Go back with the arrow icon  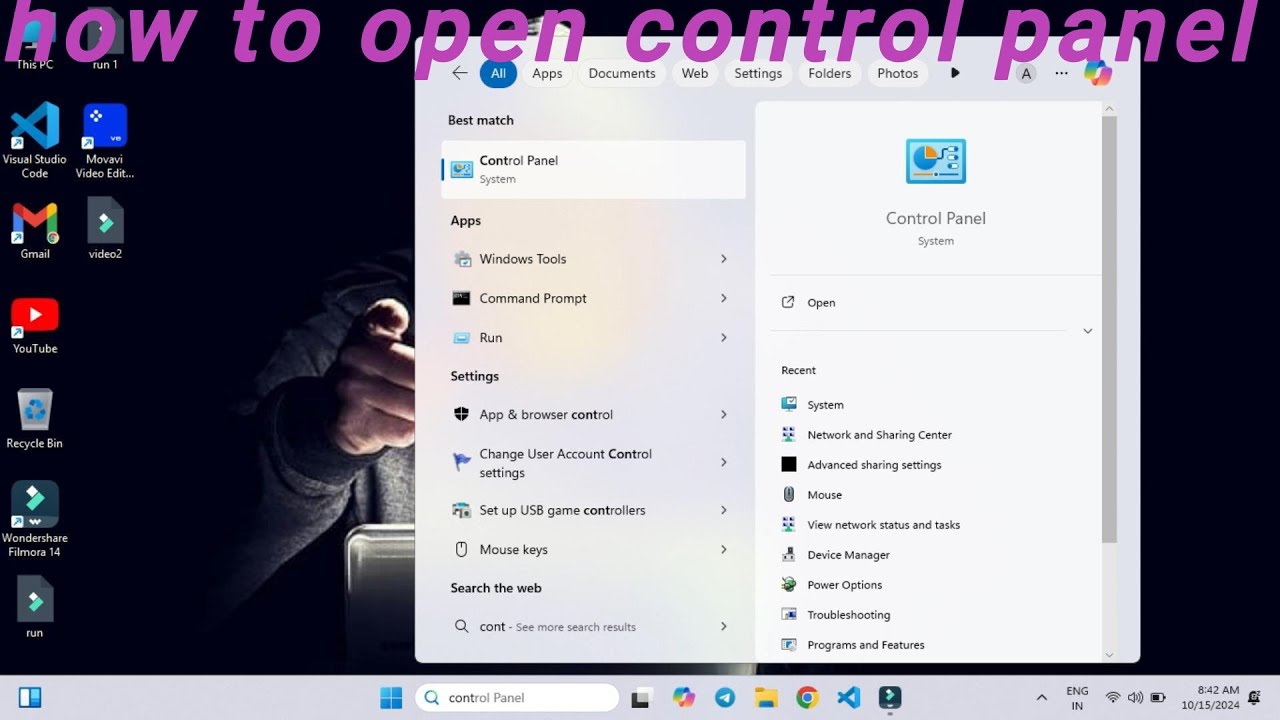[460, 73]
